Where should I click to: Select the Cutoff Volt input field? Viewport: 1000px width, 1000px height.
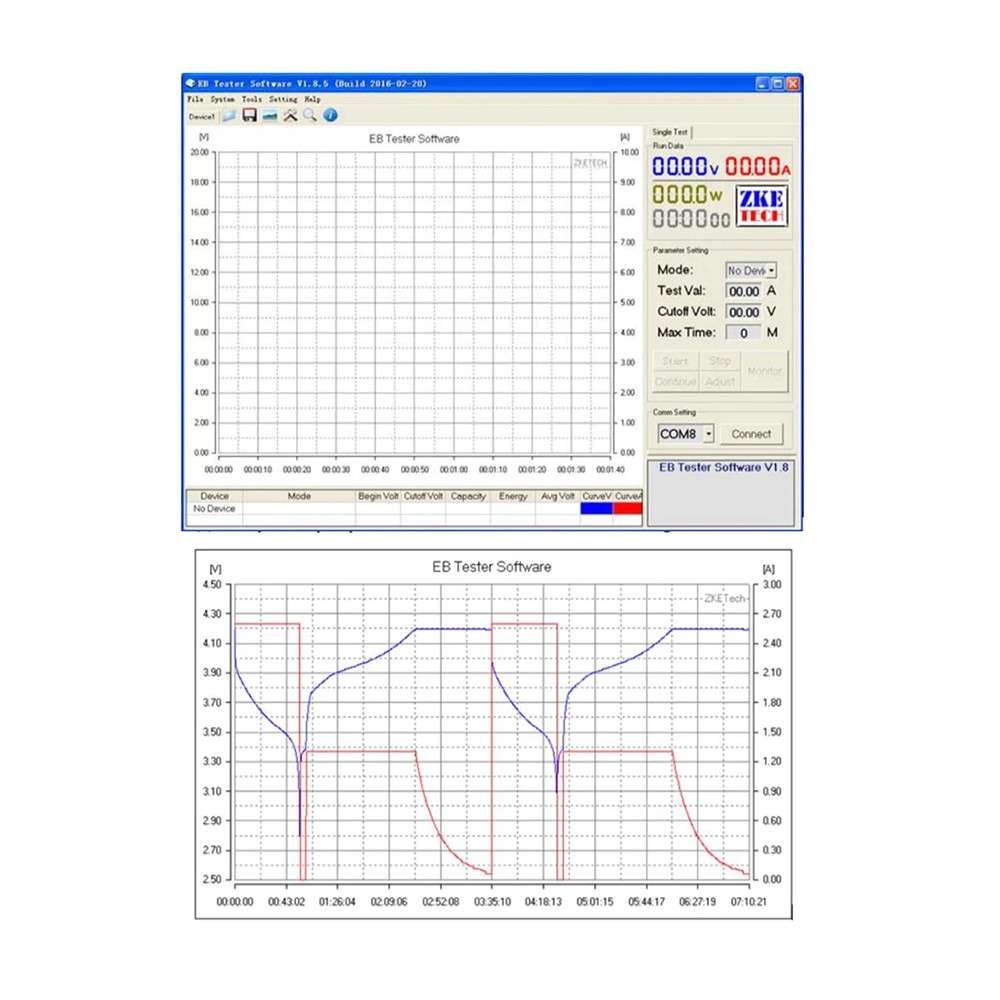[x=744, y=311]
